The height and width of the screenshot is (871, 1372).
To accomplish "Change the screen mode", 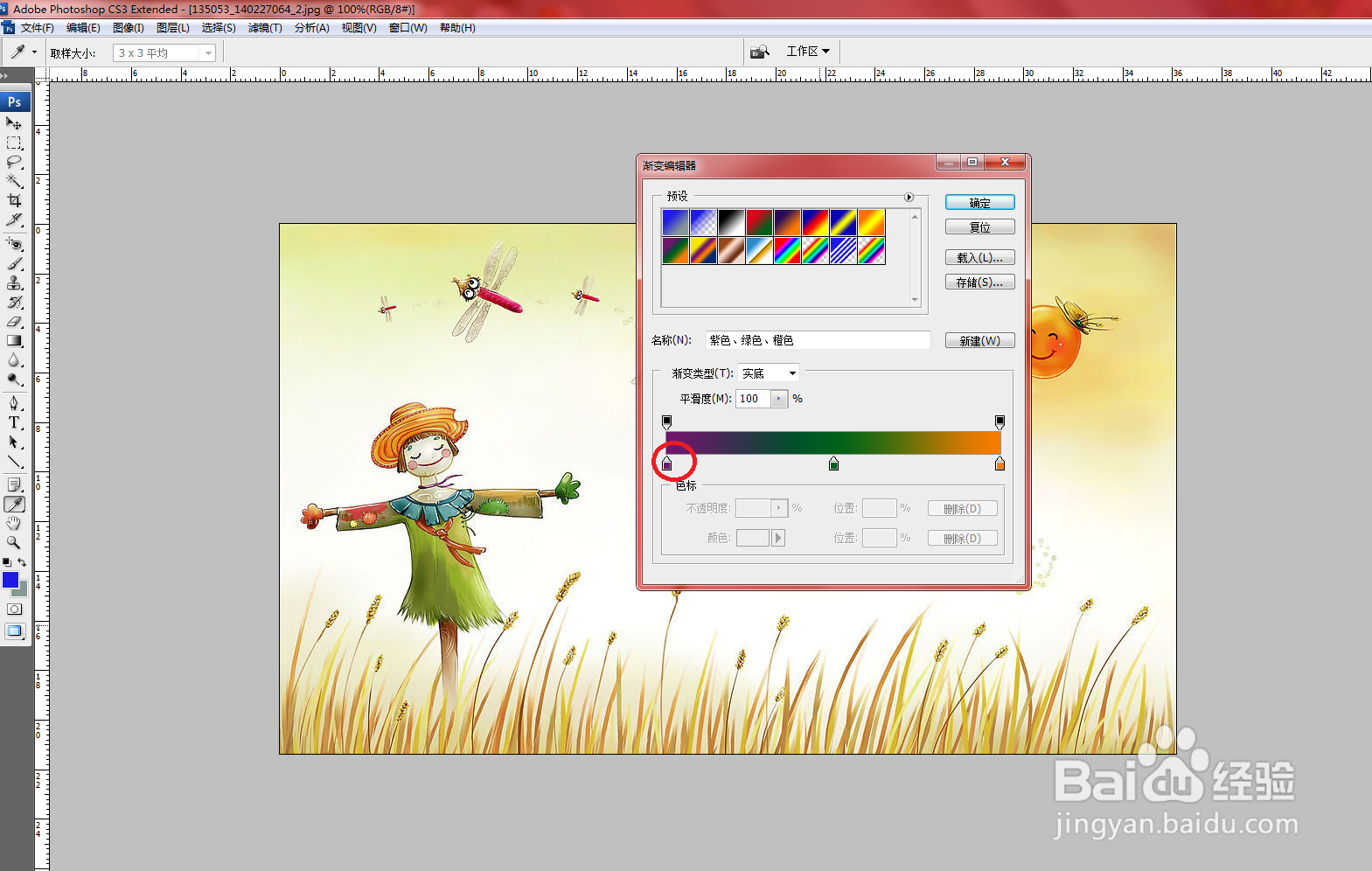I will (x=14, y=631).
